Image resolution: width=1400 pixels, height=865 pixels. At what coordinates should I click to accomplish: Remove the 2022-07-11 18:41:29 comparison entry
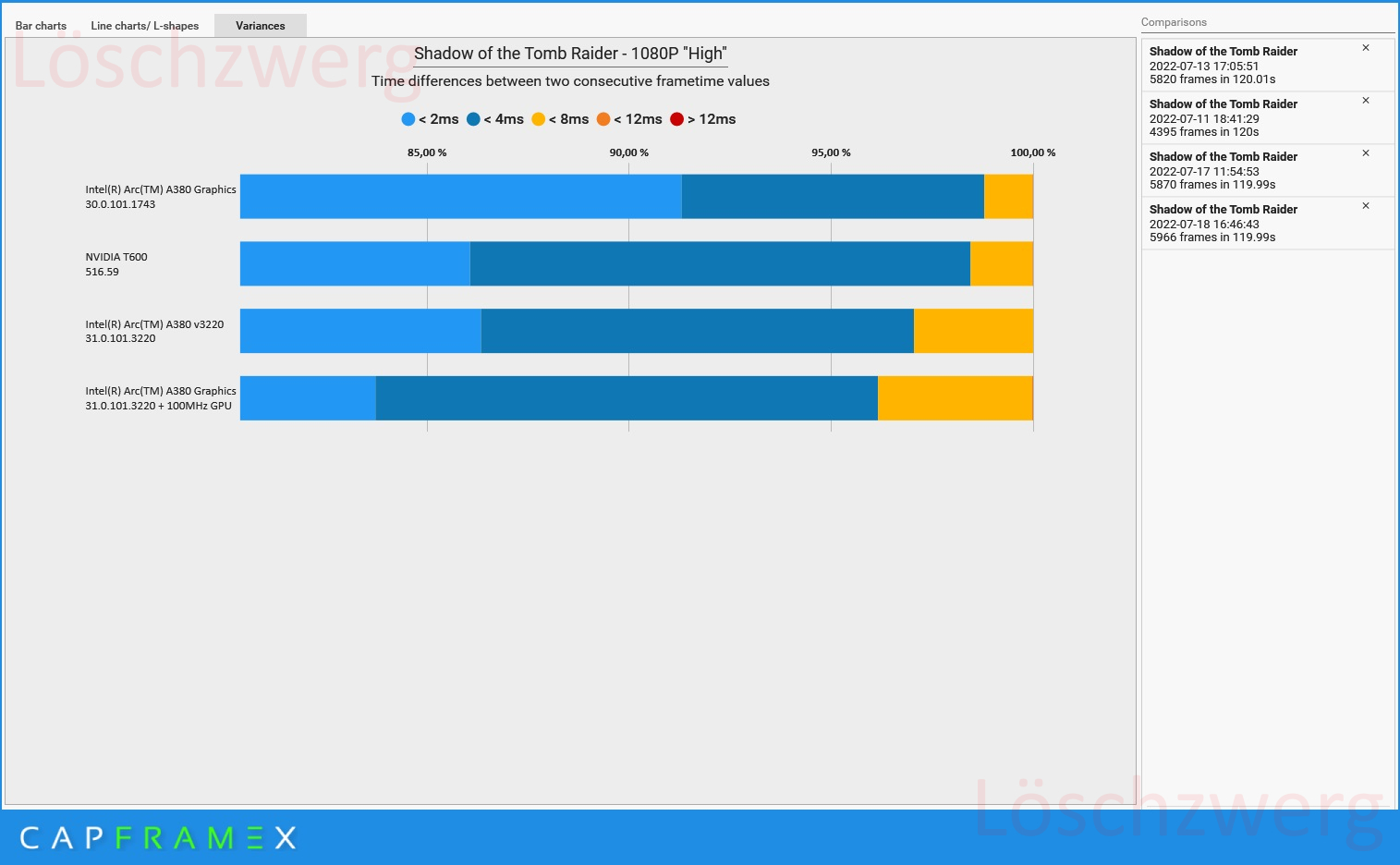pyautogui.click(x=1366, y=101)
